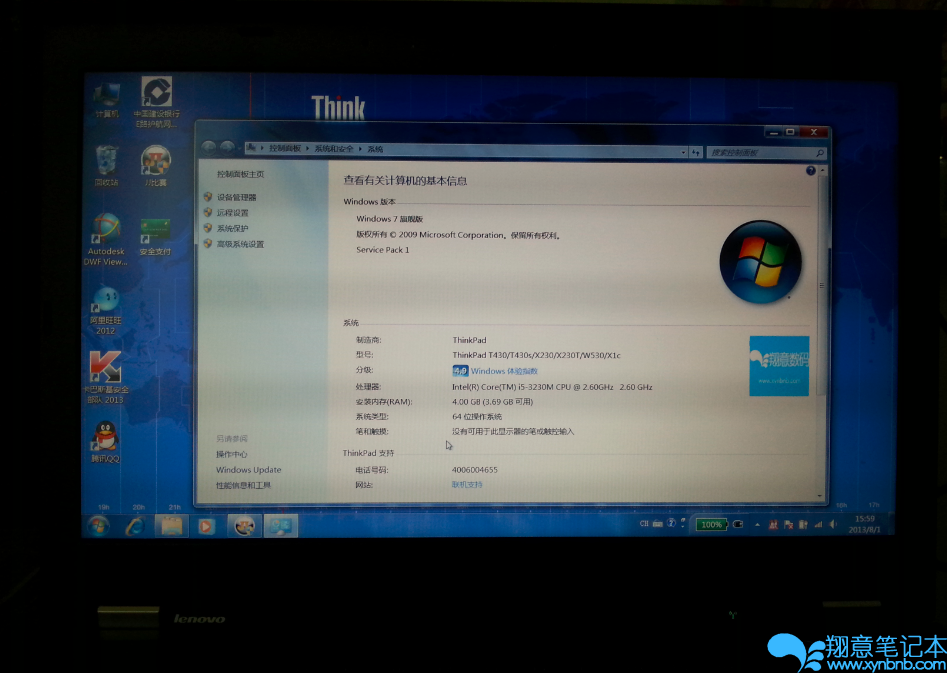Select the 卡巴斯基安全部队 2013 icon
This screenshot has width=947, height=673.
click(106, 378)
